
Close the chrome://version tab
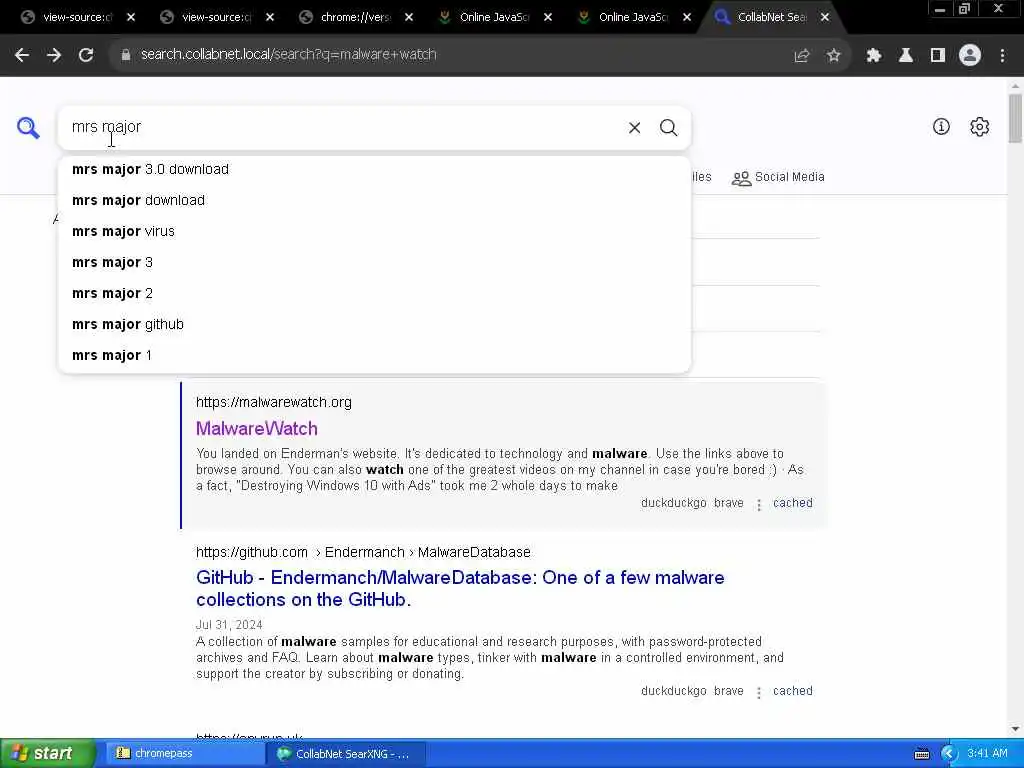pos(409,17)
